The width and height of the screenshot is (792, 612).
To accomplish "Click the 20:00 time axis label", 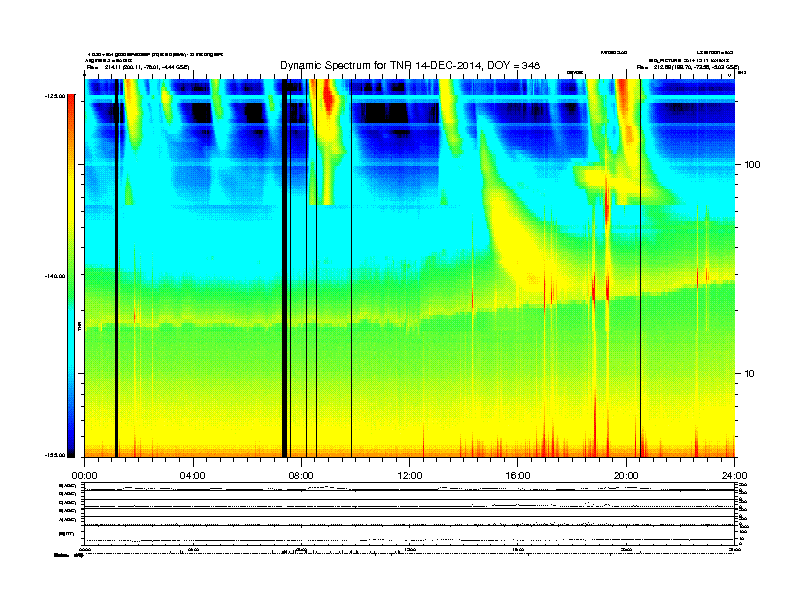I will pyautogui.click(x=626, y=476).
